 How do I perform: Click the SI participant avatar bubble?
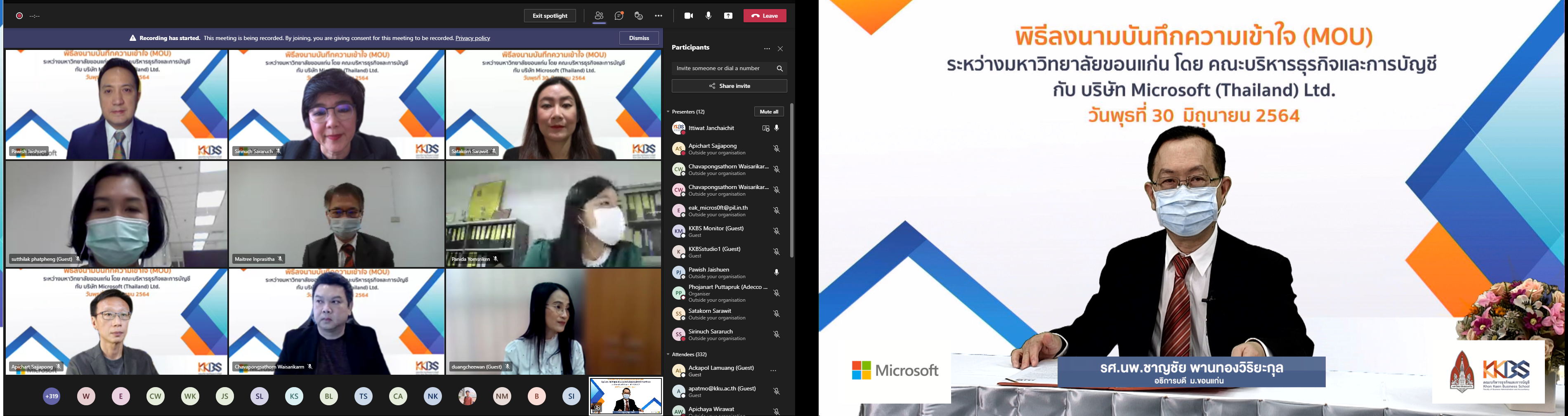(571, 397)
